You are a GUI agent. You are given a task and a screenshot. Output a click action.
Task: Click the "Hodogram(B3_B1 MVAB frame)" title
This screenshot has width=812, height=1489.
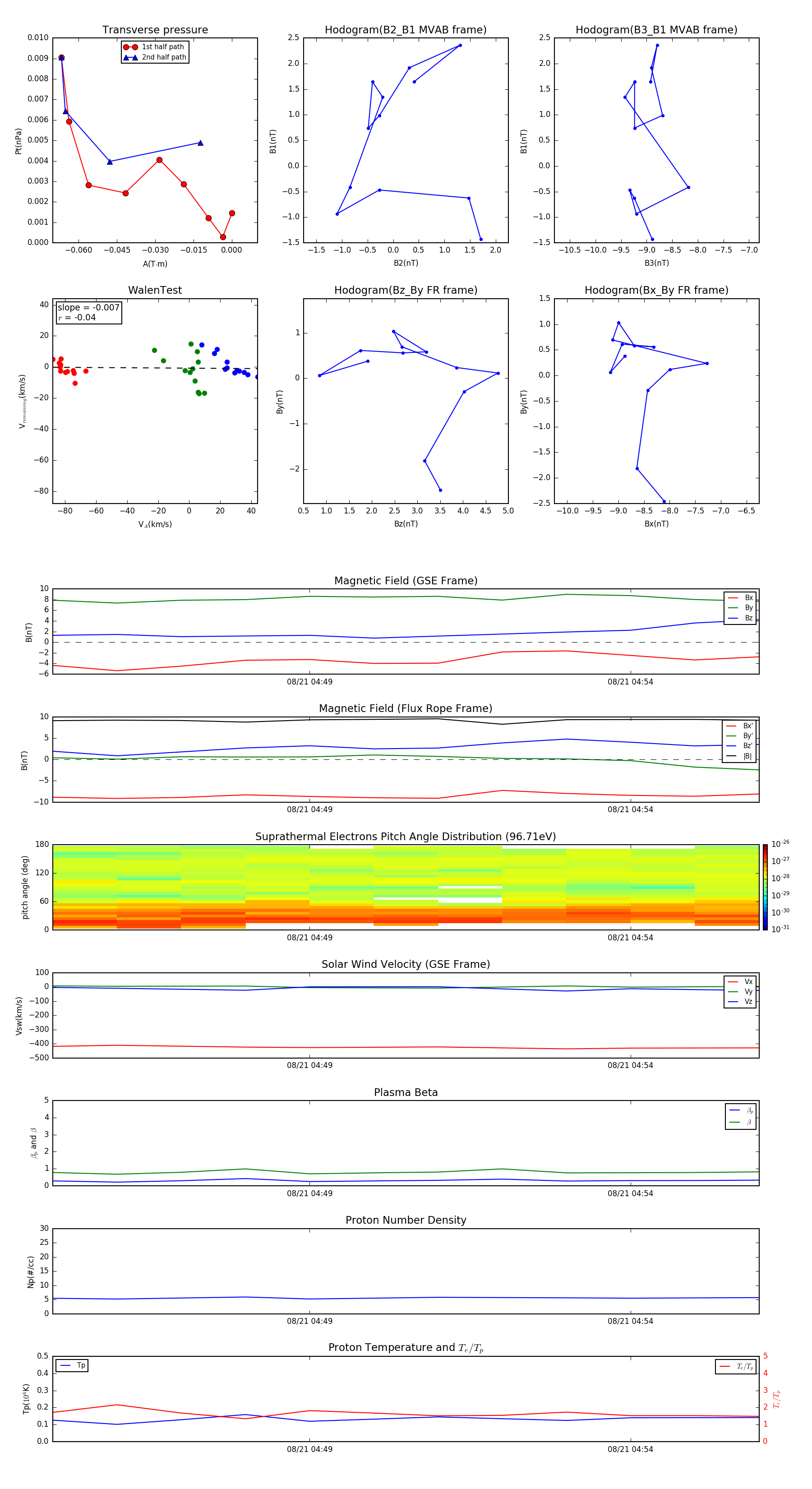coord(656,29)
